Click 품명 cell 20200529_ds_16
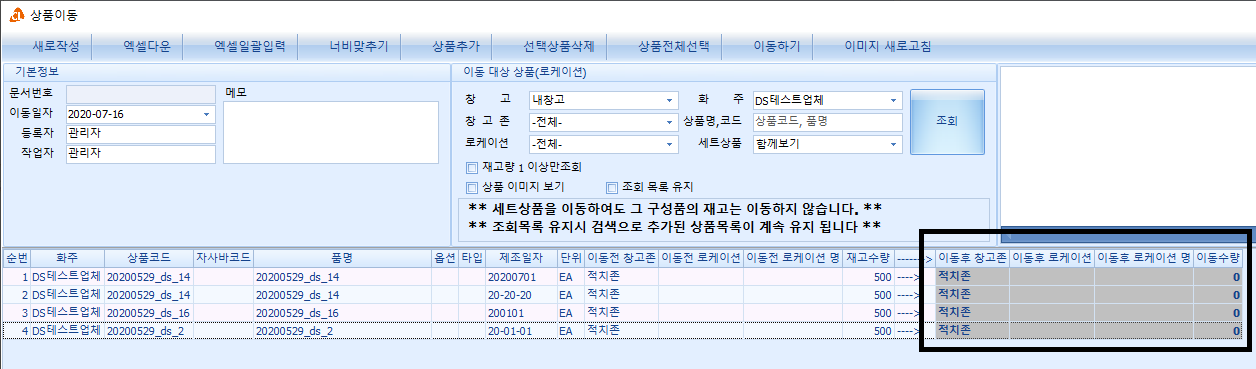This screenshot has height=369, width=1256. (x=342, y=313)
